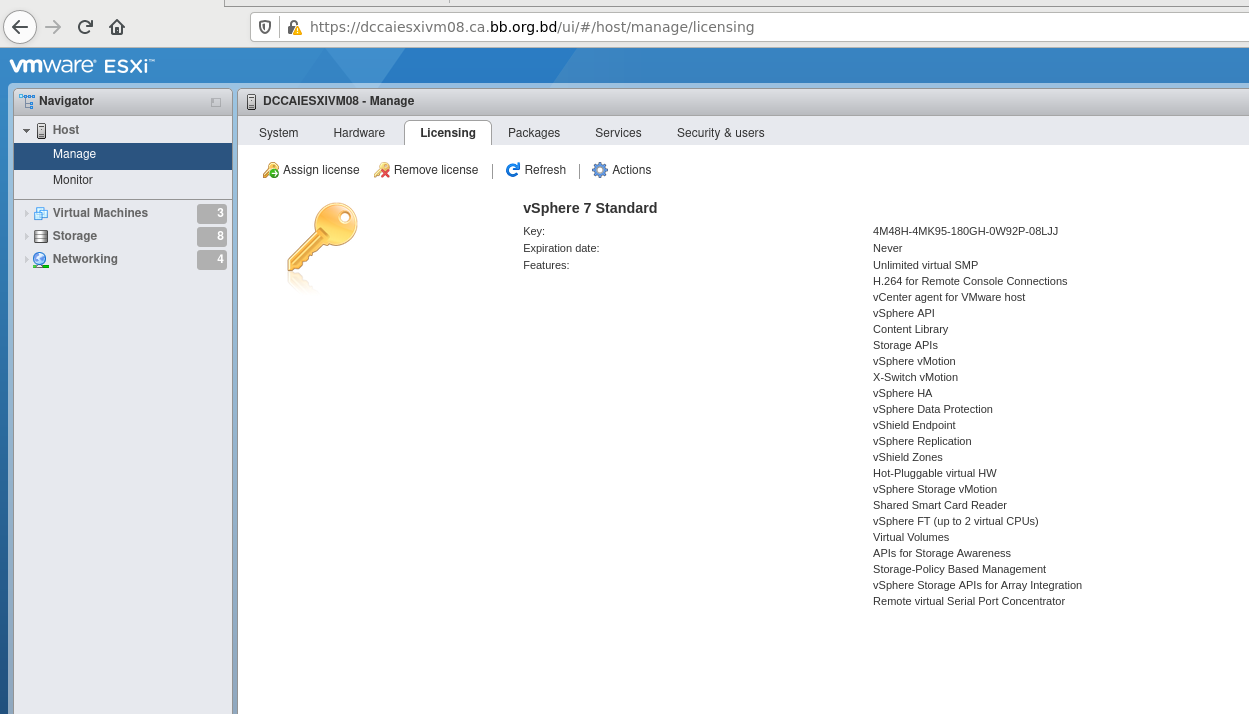The image size is (1249, 714).
Task: Click the Storage count badge 8
Action: coord(212,237)
